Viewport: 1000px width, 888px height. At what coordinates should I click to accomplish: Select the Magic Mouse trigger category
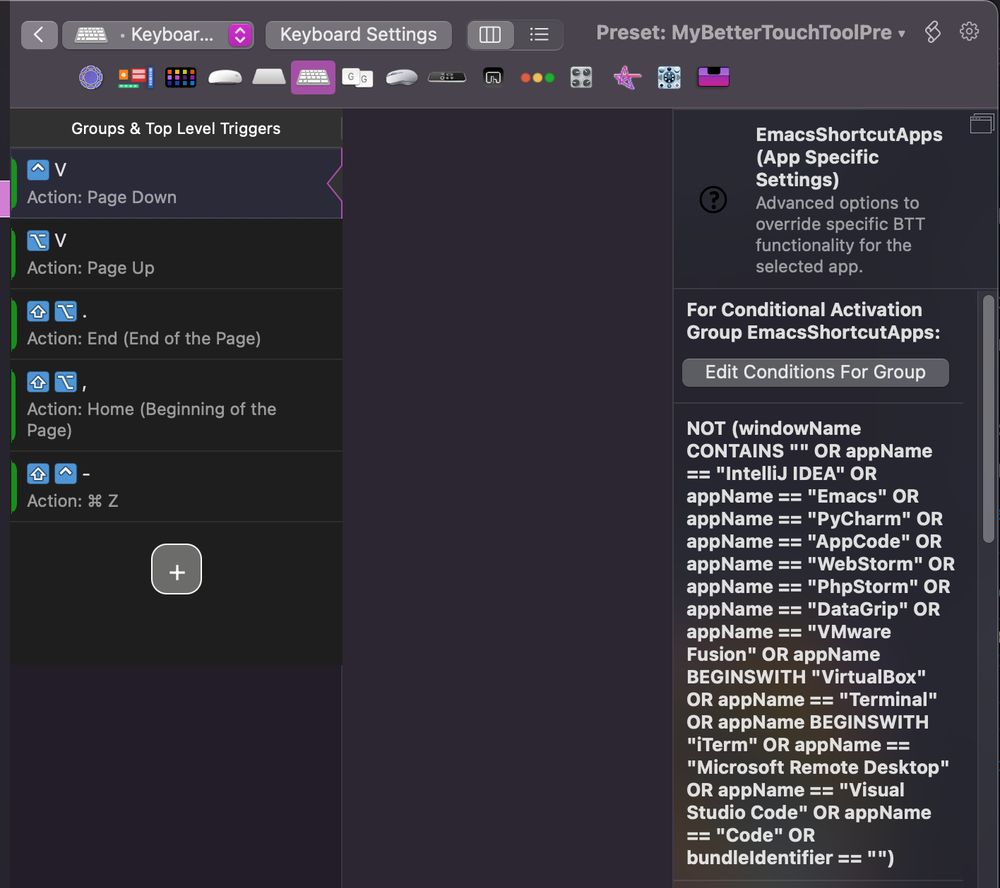(224, 77)
